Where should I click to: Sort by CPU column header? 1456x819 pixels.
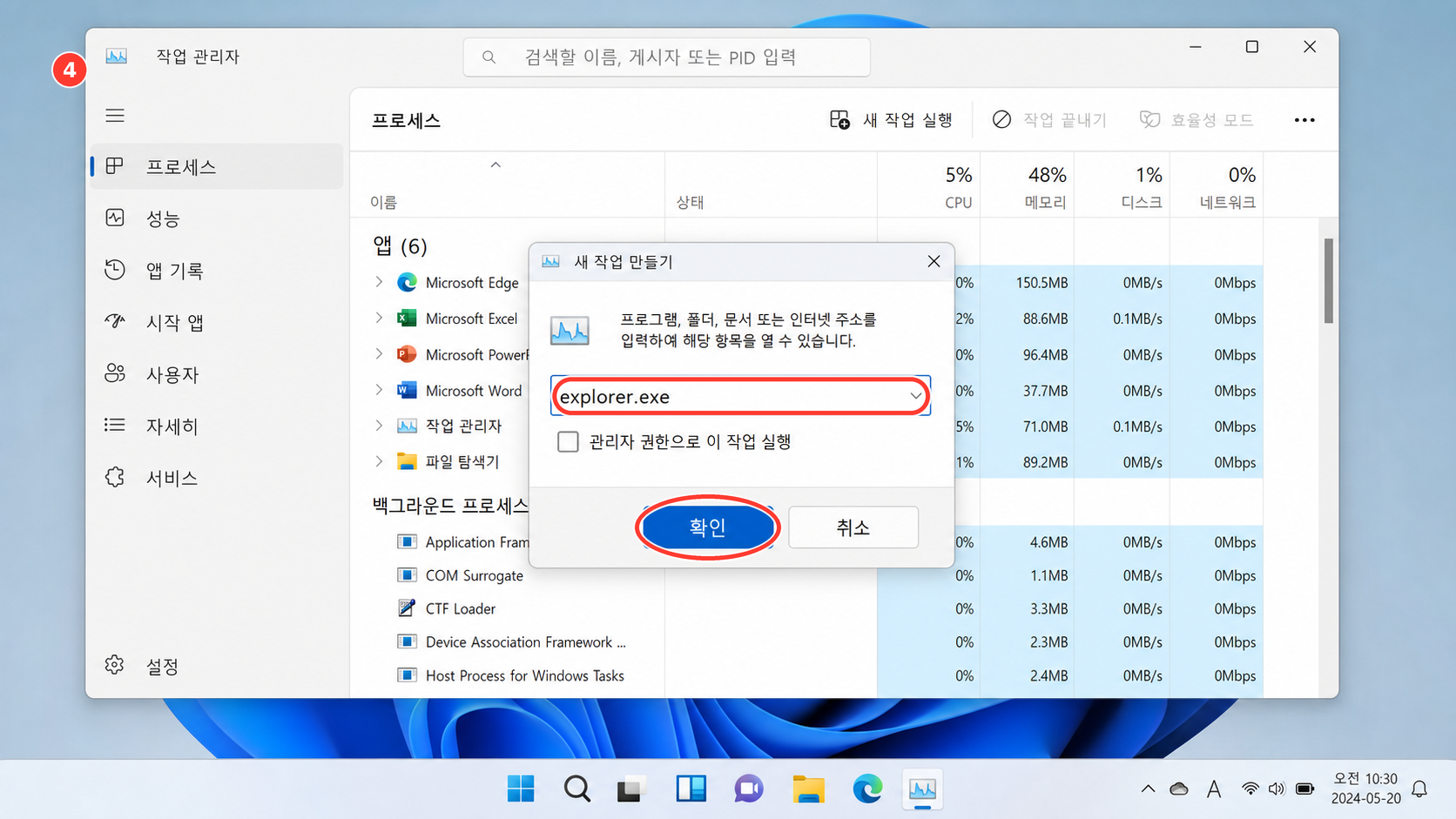(x=928, y=185)
